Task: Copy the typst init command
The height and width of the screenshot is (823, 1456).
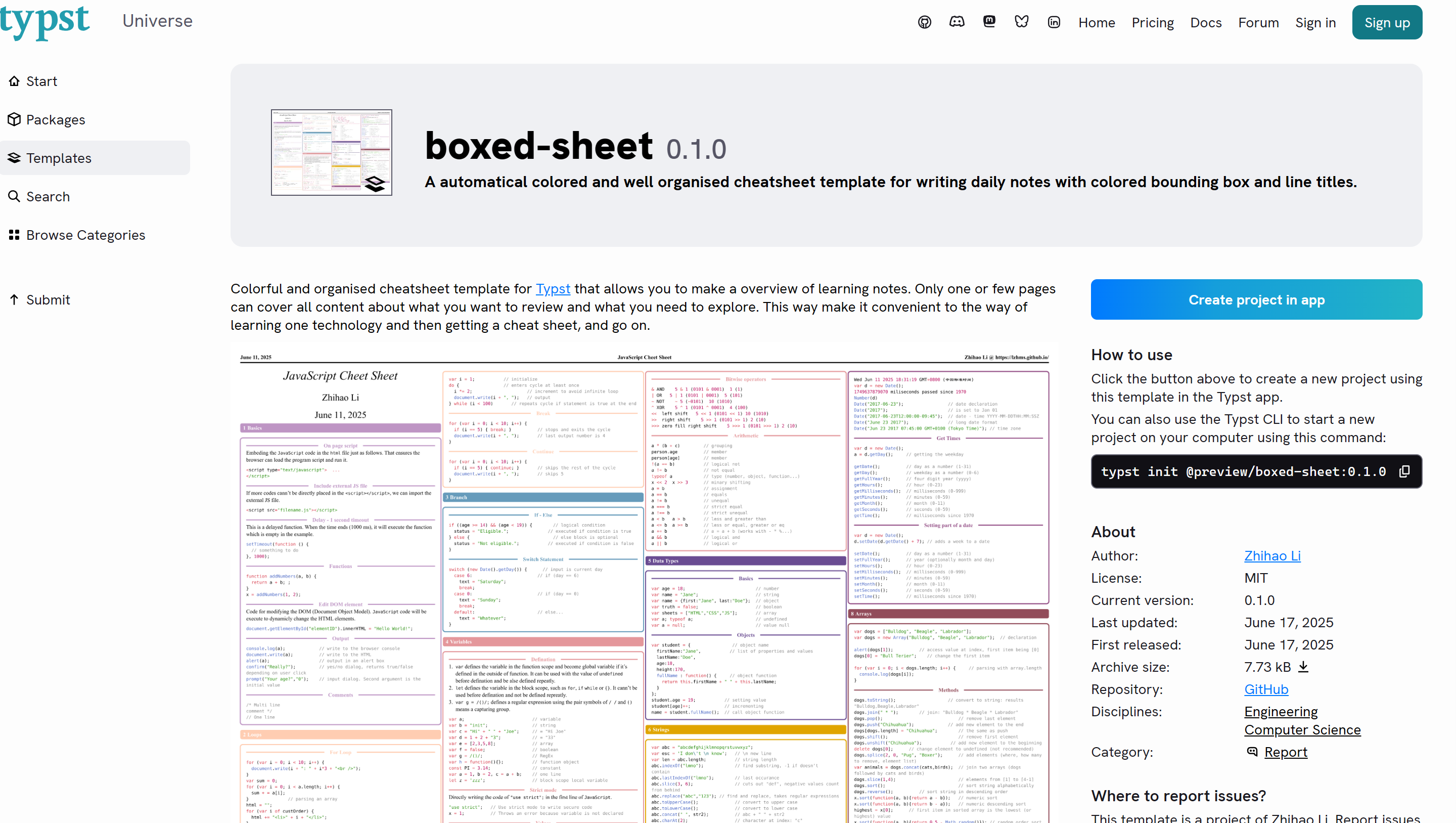Action: [1404, 471]
